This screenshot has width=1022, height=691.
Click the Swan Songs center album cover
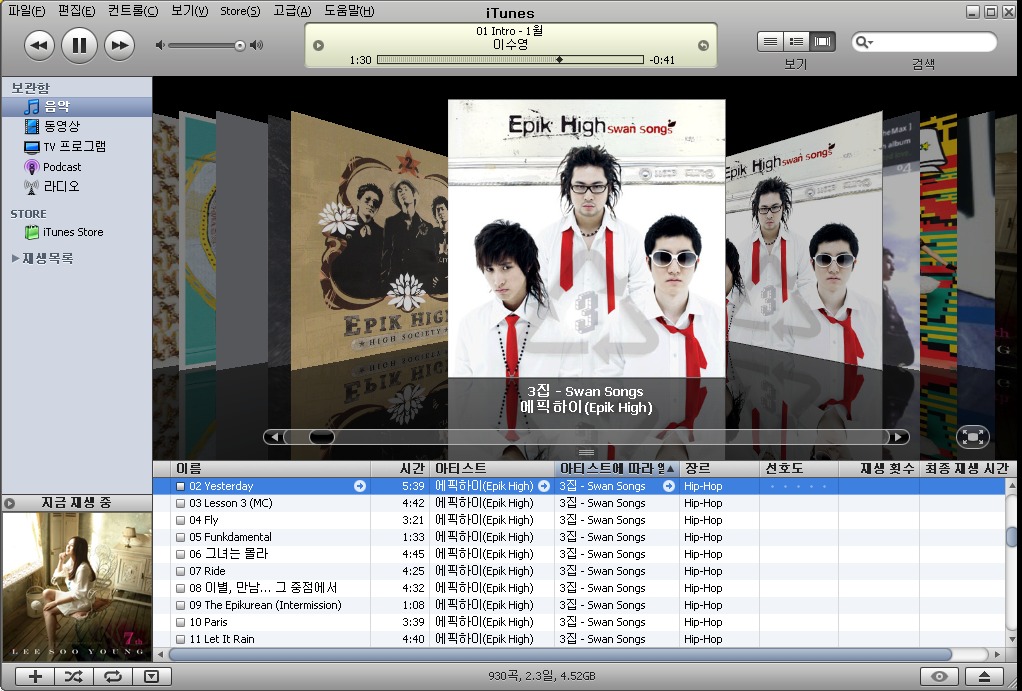[587, 239]
